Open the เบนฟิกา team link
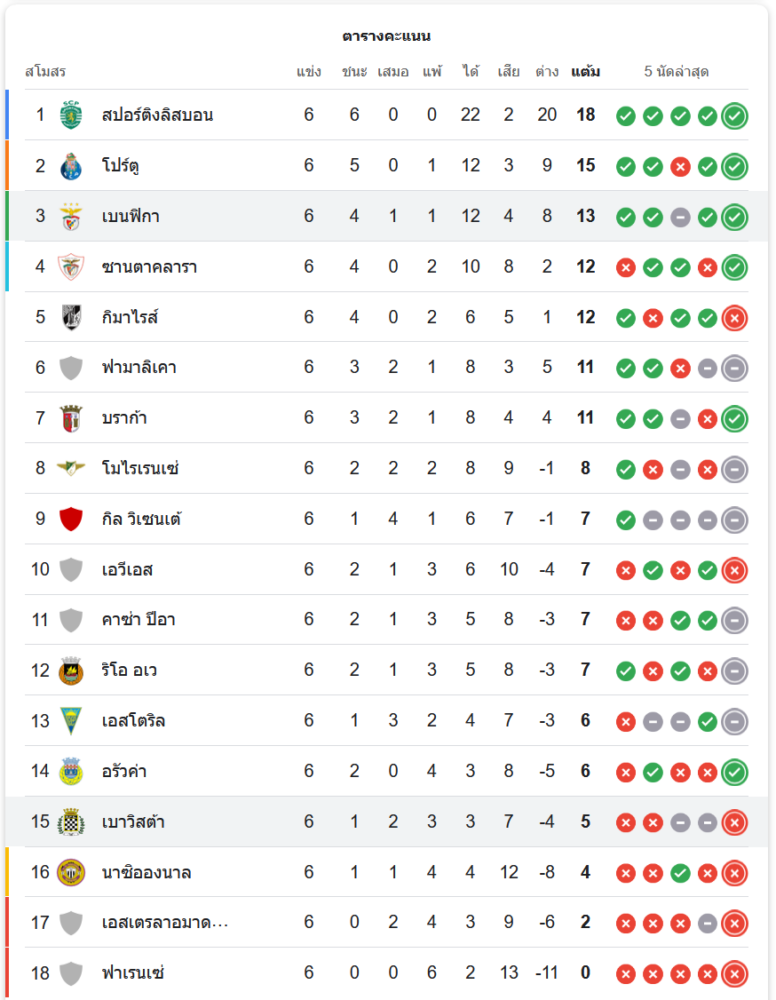 (x=131, y=216)
